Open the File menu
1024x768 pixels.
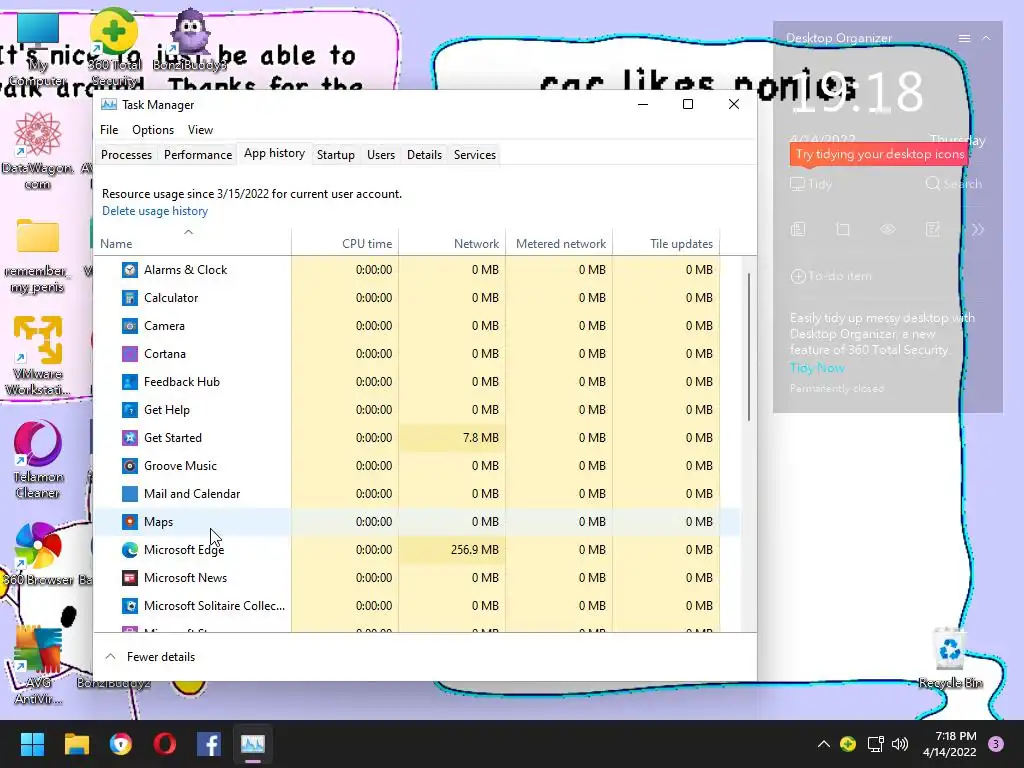pyautogui.click(x=109, y=130)
